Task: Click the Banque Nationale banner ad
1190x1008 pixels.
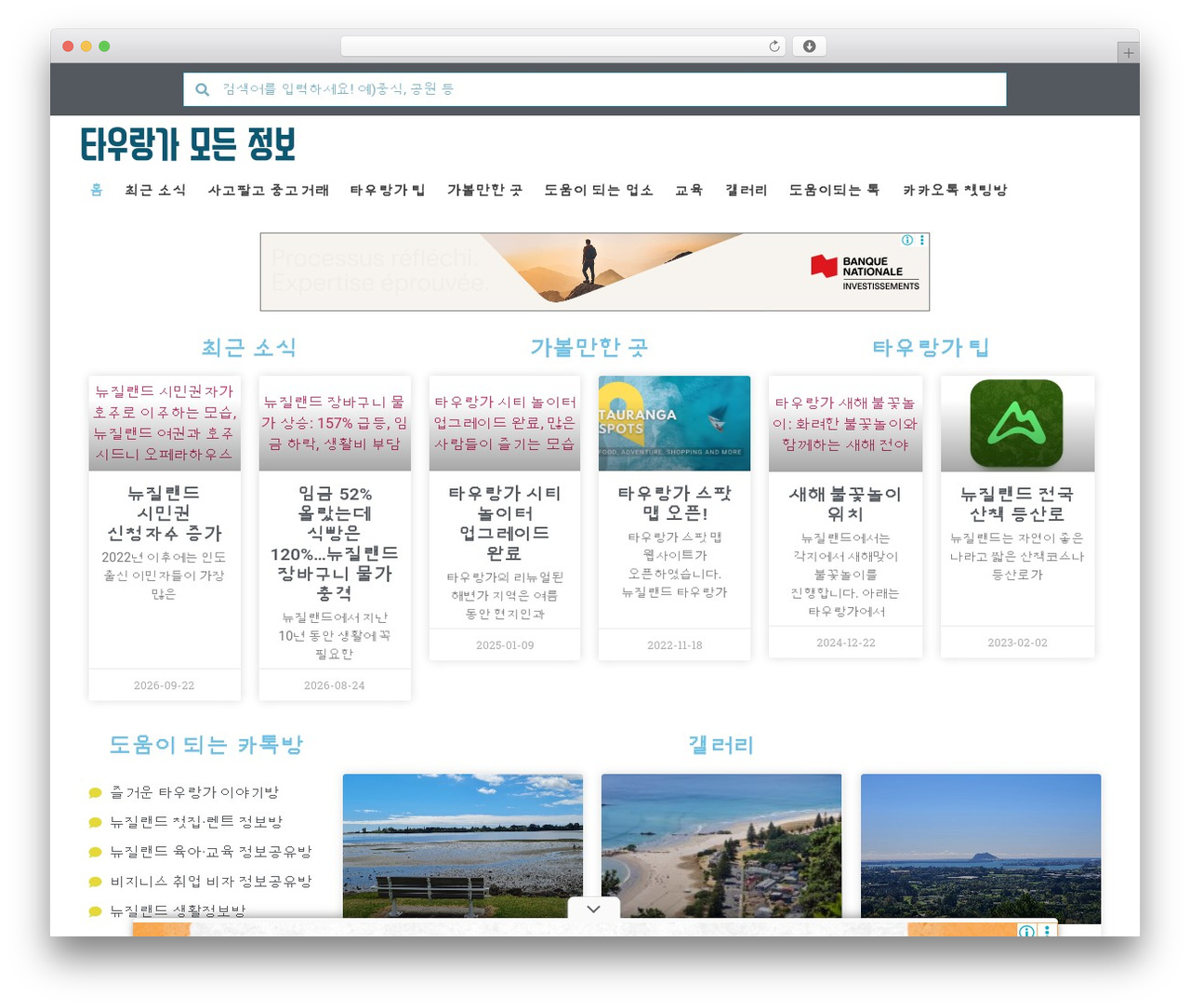Action: pyautogui.click(x=595, y=272)
